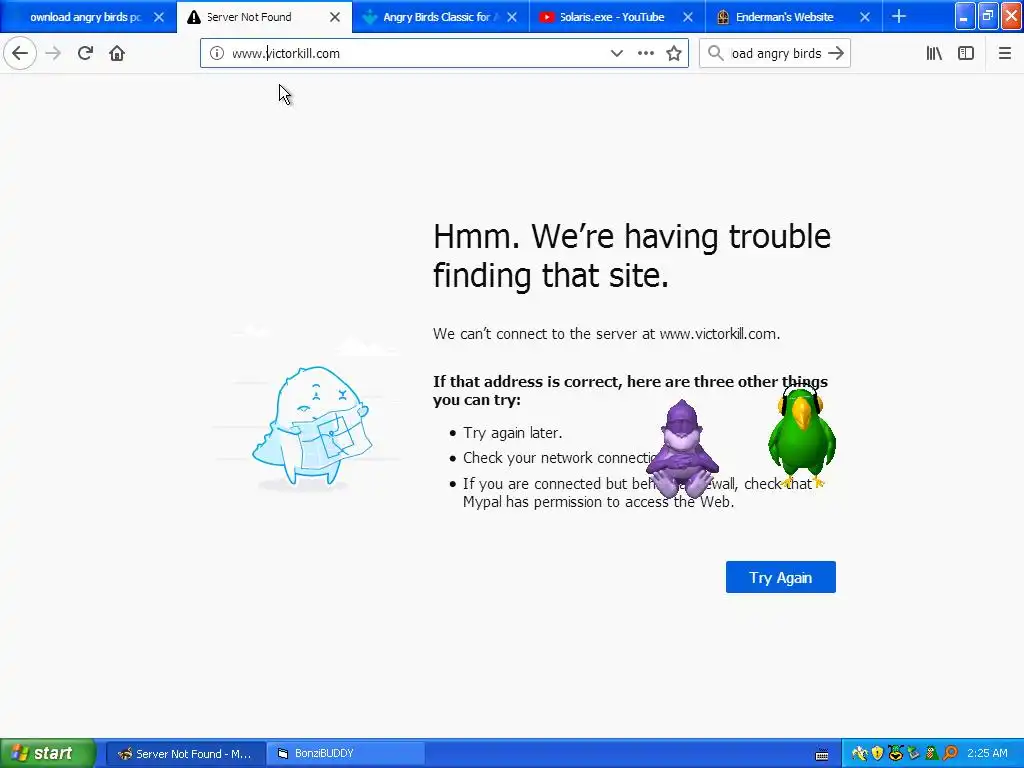The height and width of the screenshot is (768, 1024).
Task: Show site information for victorkill.com
Action: pos(217,54)
